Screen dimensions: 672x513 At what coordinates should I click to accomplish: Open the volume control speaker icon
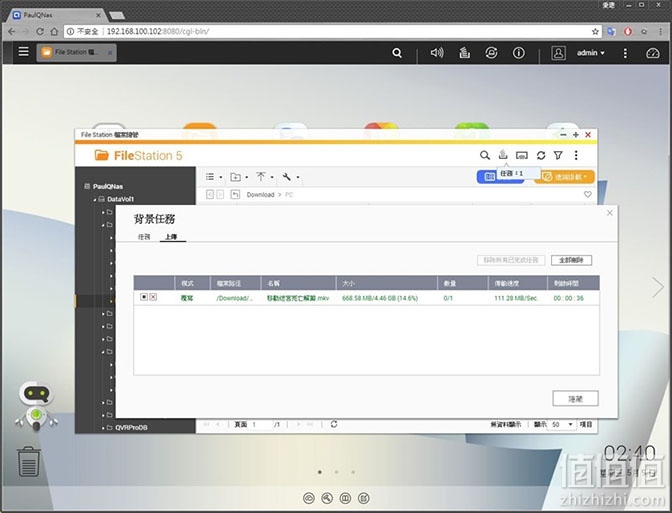[x=437, y=53]
